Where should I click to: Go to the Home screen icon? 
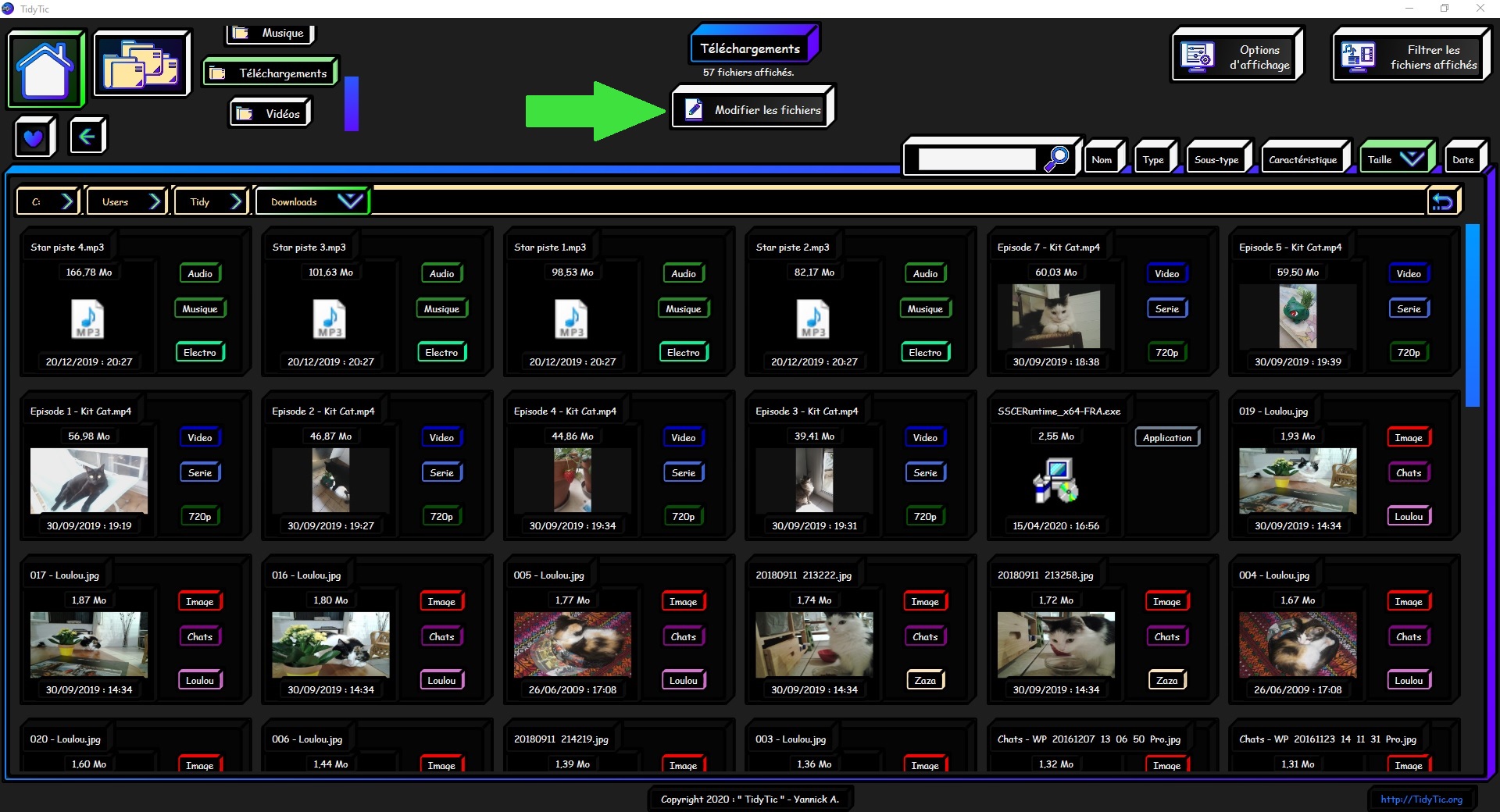tap(46, 69)
